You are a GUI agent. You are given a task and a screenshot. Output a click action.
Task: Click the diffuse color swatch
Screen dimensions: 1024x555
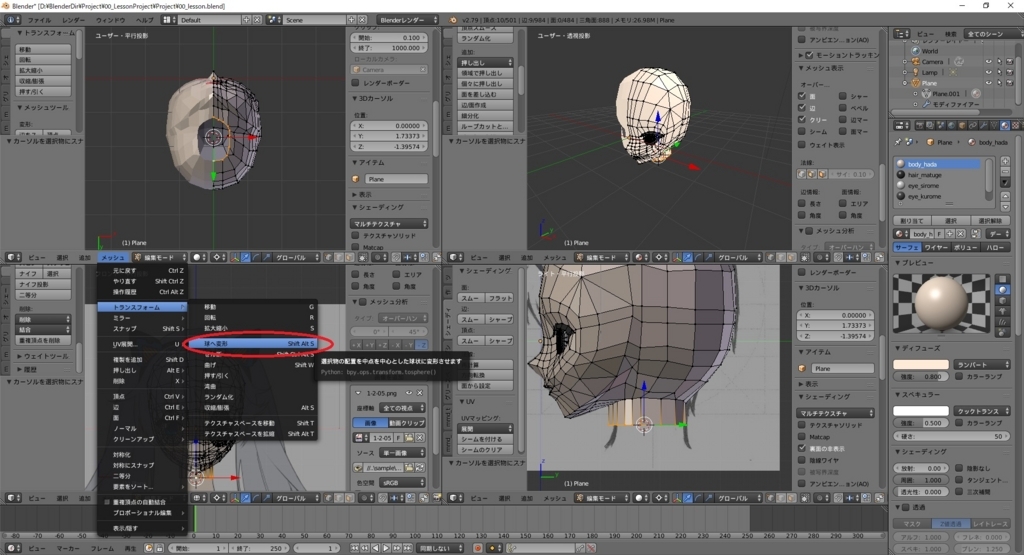click(920, 364)
